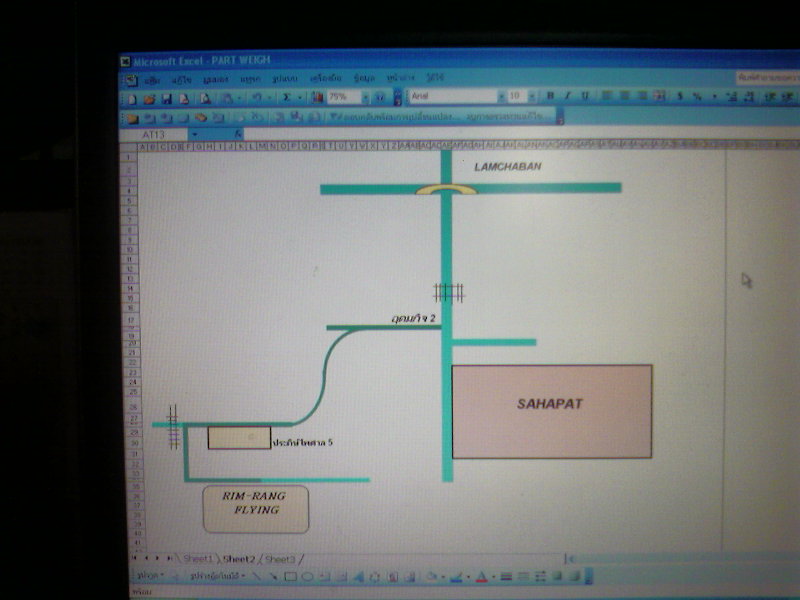Image resolution: width=800 pixels, height=600 pixels.
Task: Switch to the Sheet3 tab
Action: [x=279, y=558]
